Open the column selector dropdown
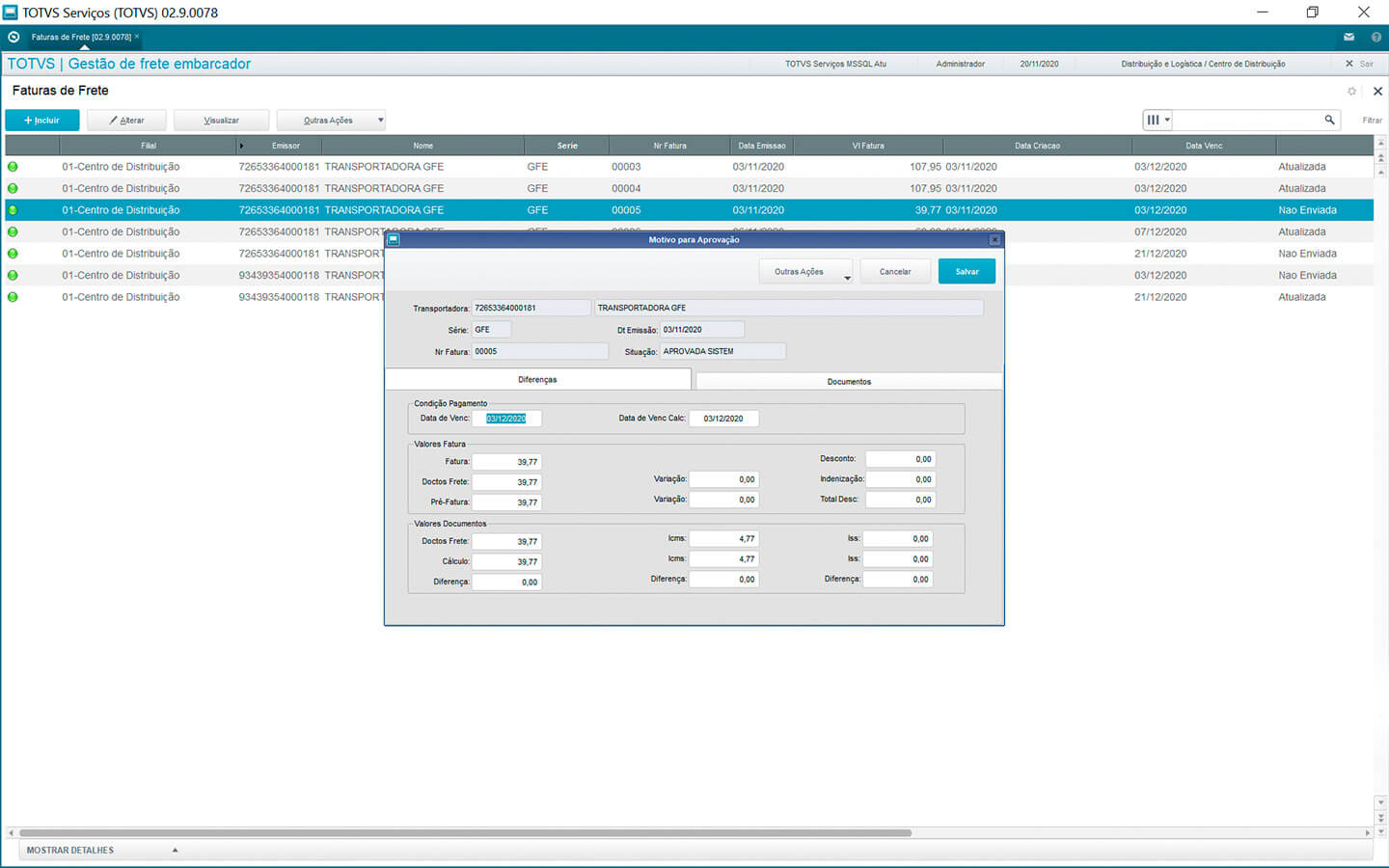This screenshot has width=1389, height=868. (x=1157, y=120)
